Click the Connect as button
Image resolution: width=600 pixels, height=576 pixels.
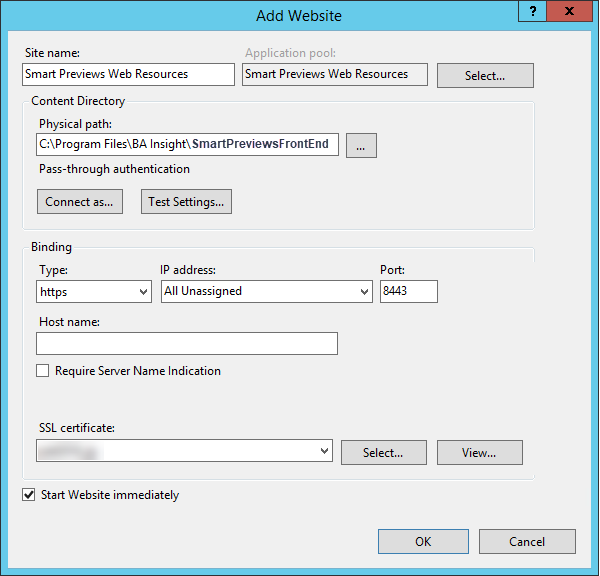(x=80, y=201)
